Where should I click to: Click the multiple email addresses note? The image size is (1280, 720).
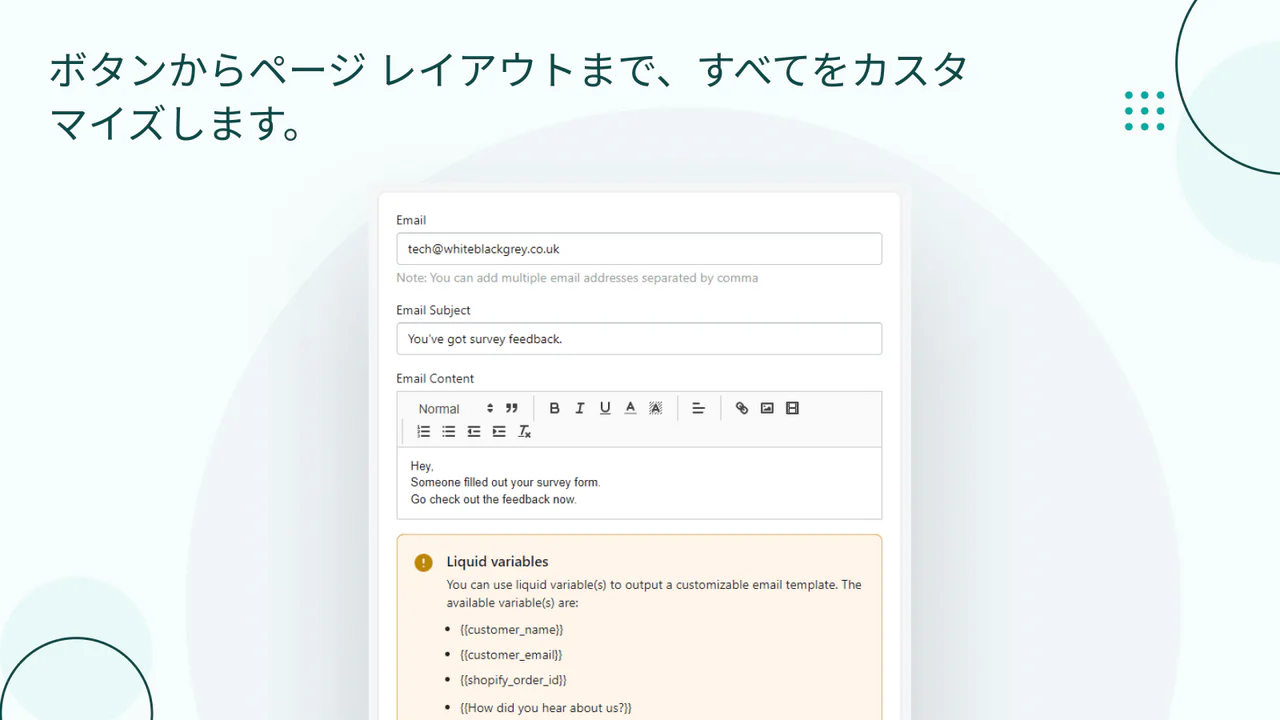(577, 278)
